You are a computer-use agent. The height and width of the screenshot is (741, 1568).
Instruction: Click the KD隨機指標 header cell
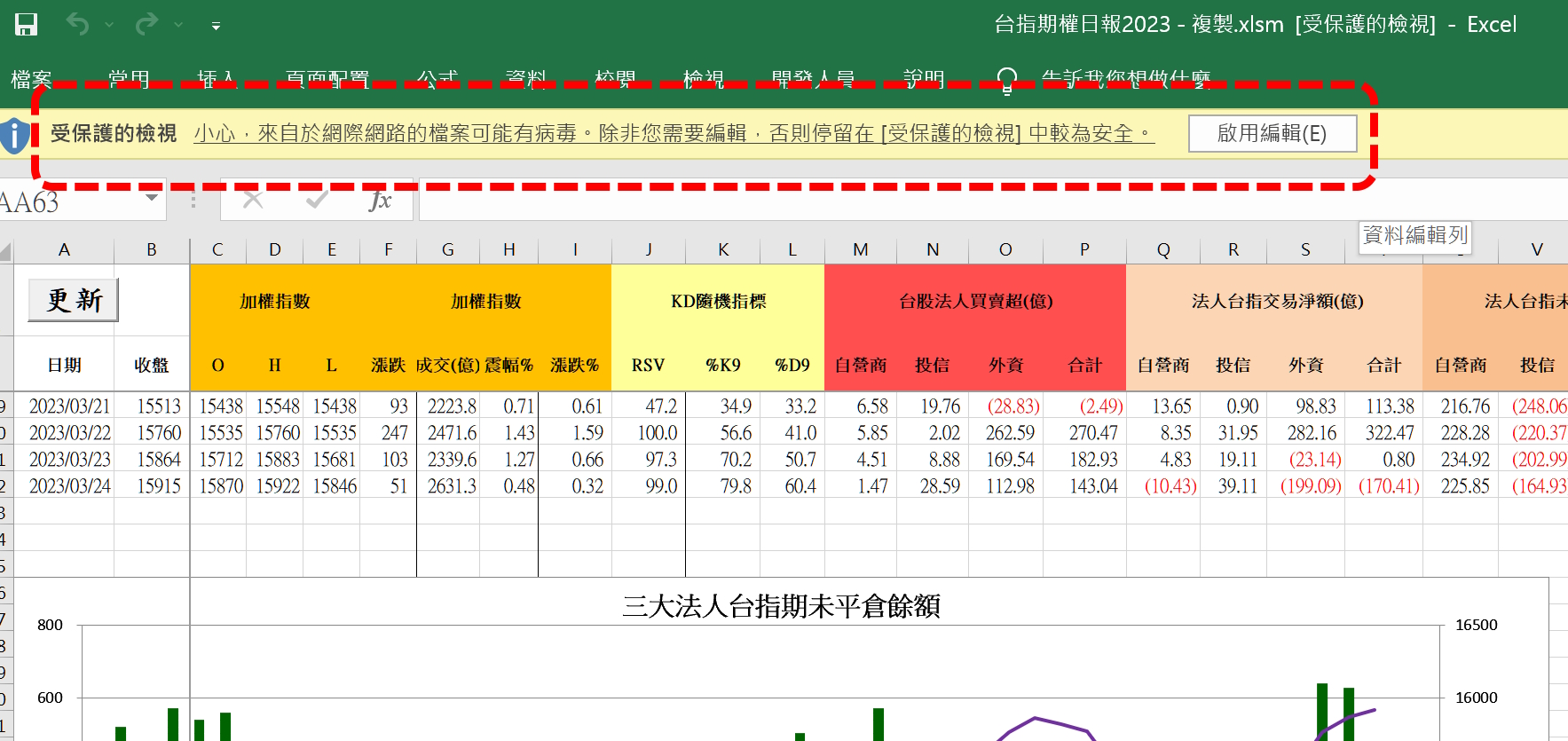[x=718, y=301]
